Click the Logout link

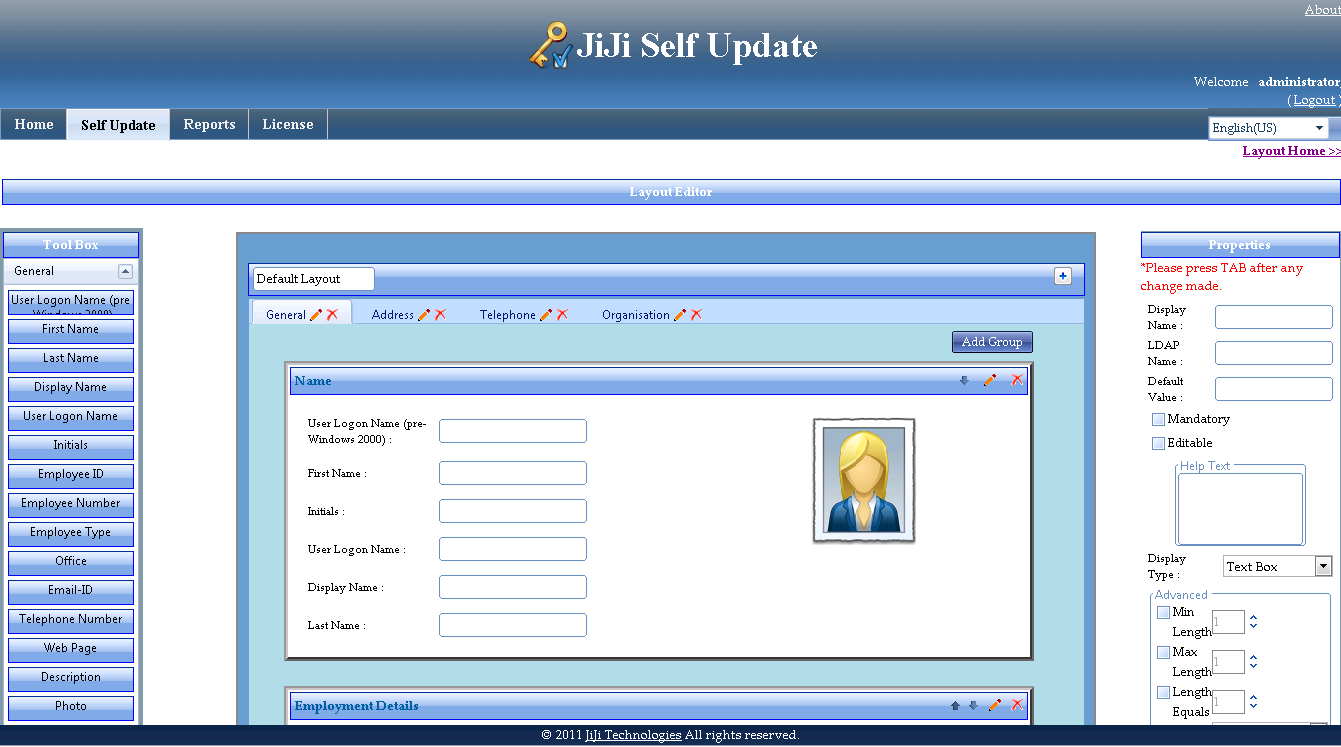1314,100
